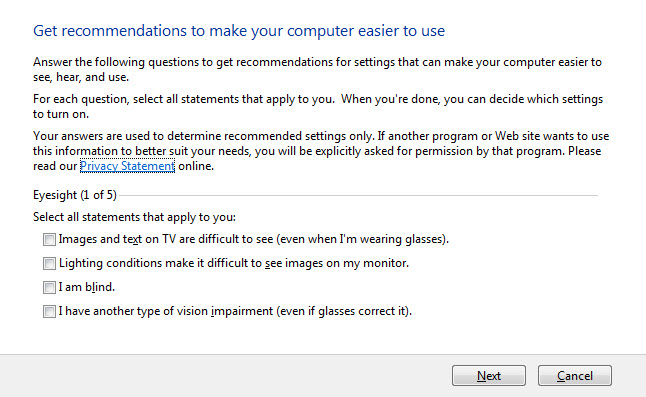Click the 'Images and text on TV' label text
Image resolution: width=646 pixels, height=397 pixels.
(x=253, y=239)
